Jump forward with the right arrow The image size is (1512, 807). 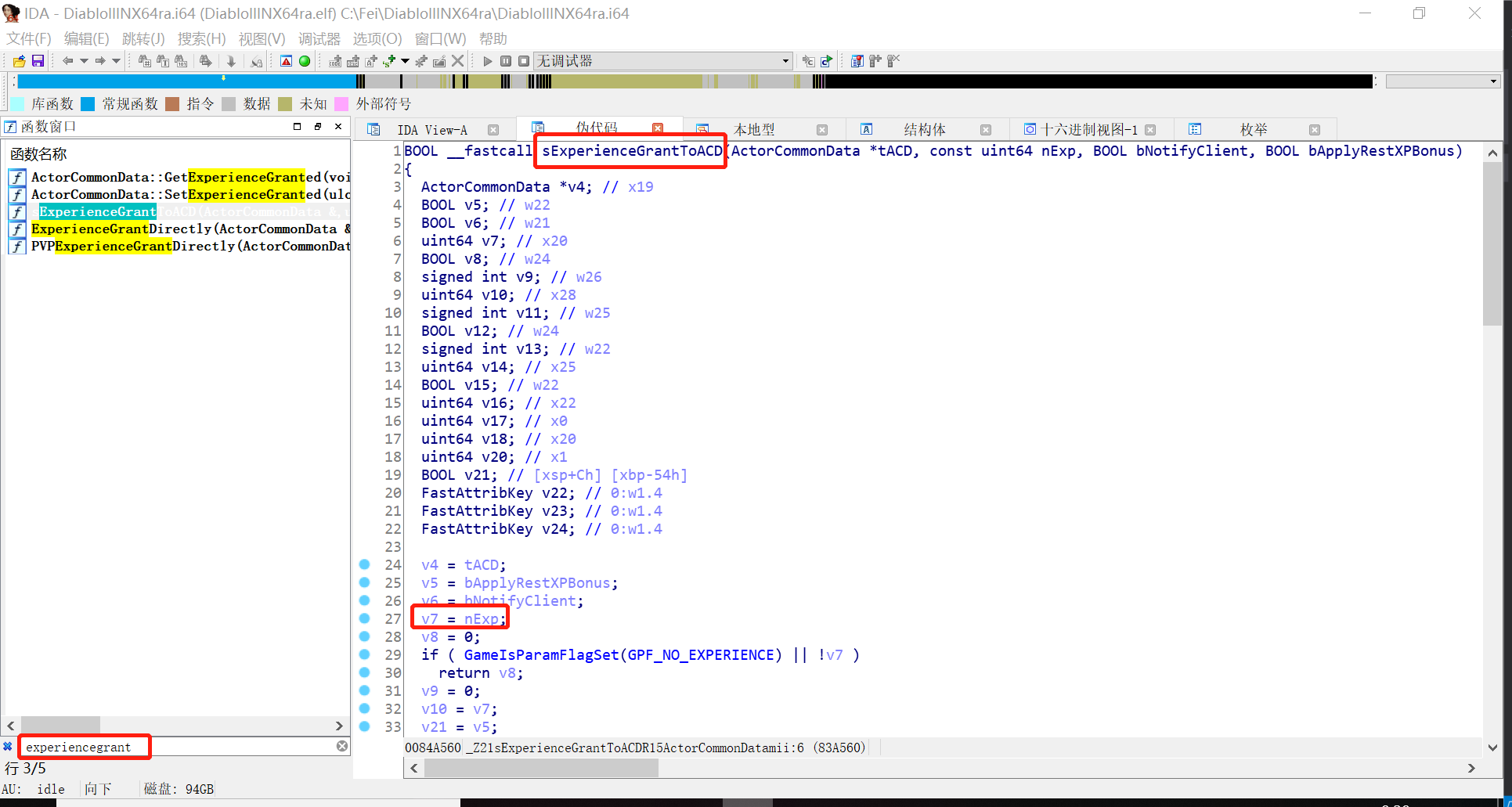point(100,61)
